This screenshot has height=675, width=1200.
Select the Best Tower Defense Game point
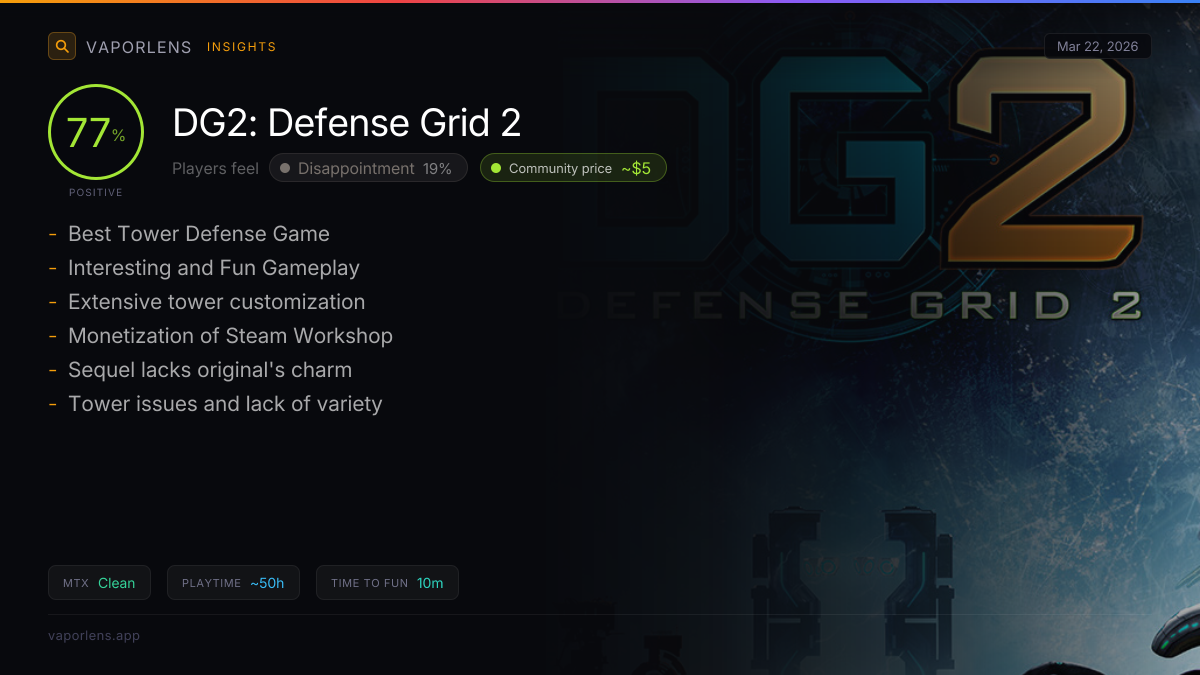(198, 234)
